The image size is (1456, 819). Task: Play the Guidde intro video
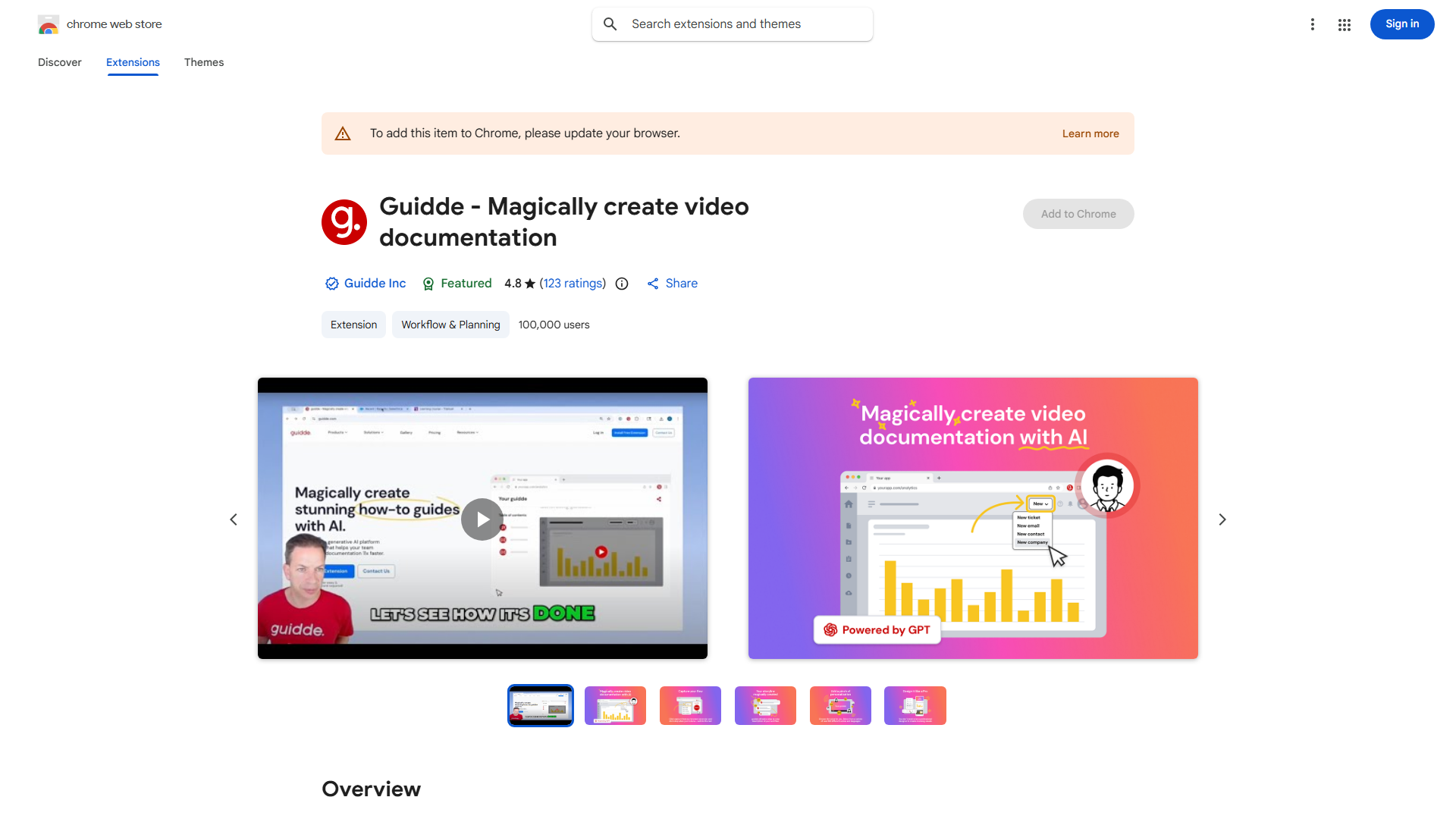[x=482, y=519]
